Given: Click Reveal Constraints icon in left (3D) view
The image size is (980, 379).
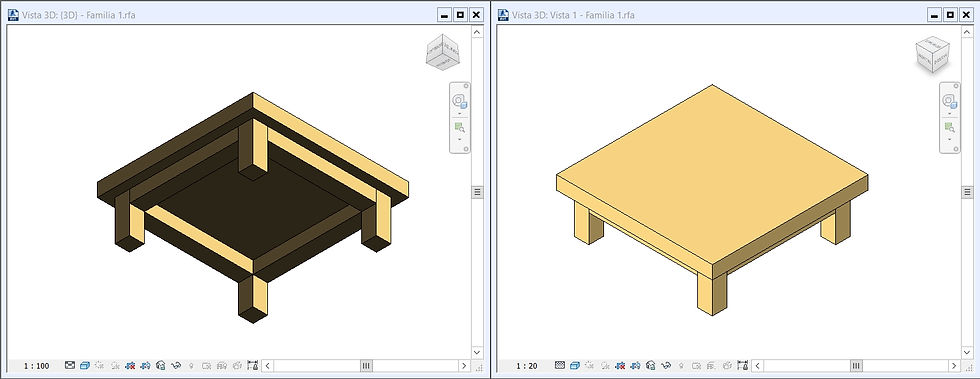Looking at the screenshot, I should 252,365.
